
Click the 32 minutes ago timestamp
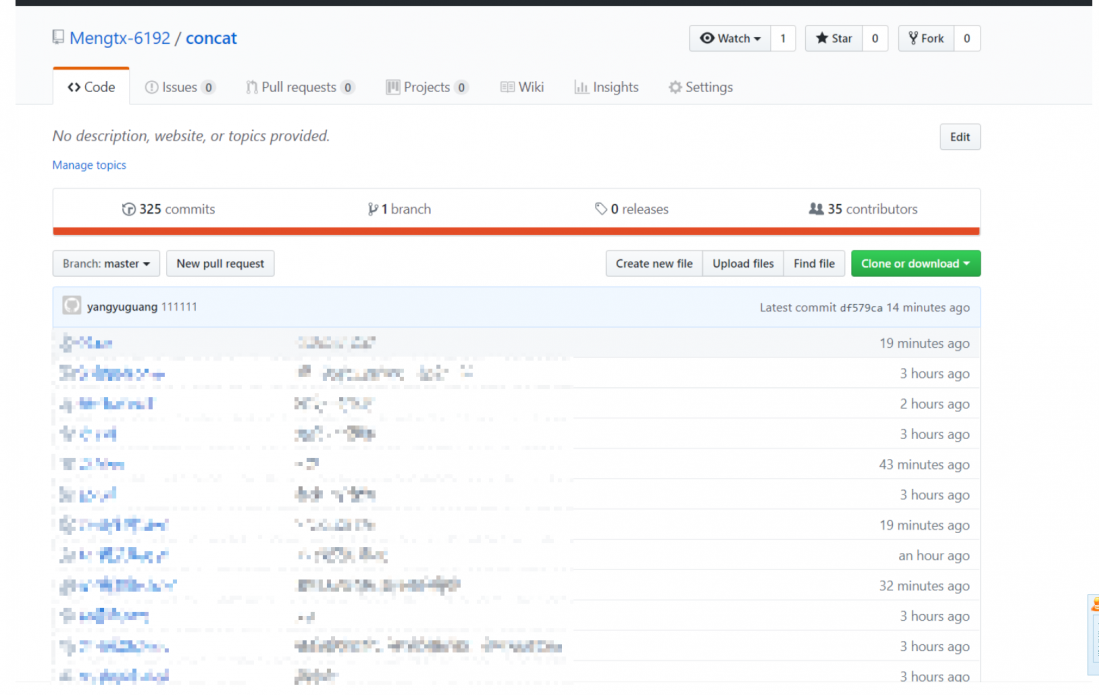coord(924,586)
